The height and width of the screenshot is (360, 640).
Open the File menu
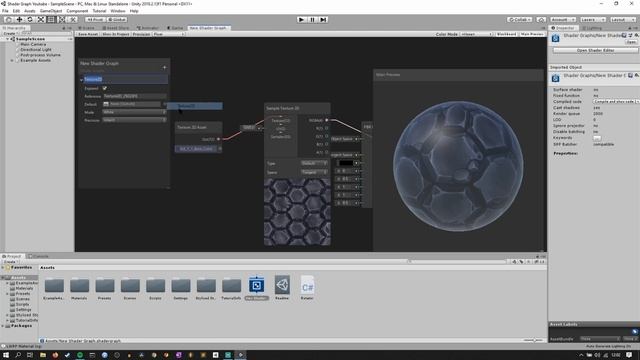coord(5,11)
